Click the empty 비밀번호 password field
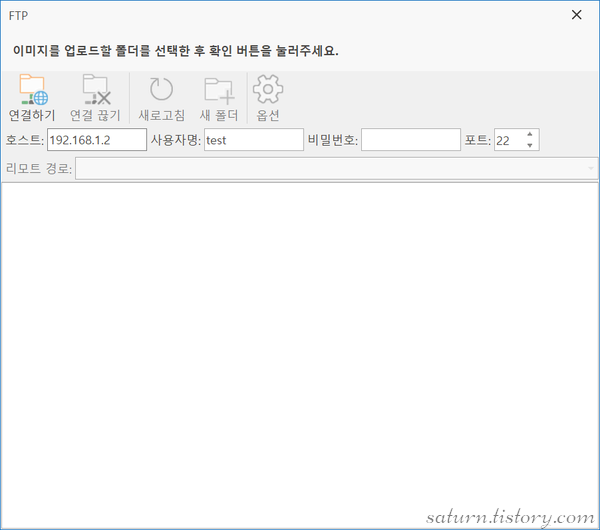Screen dimensions: 600x530 pyautogui.click(x=411, y=140)
